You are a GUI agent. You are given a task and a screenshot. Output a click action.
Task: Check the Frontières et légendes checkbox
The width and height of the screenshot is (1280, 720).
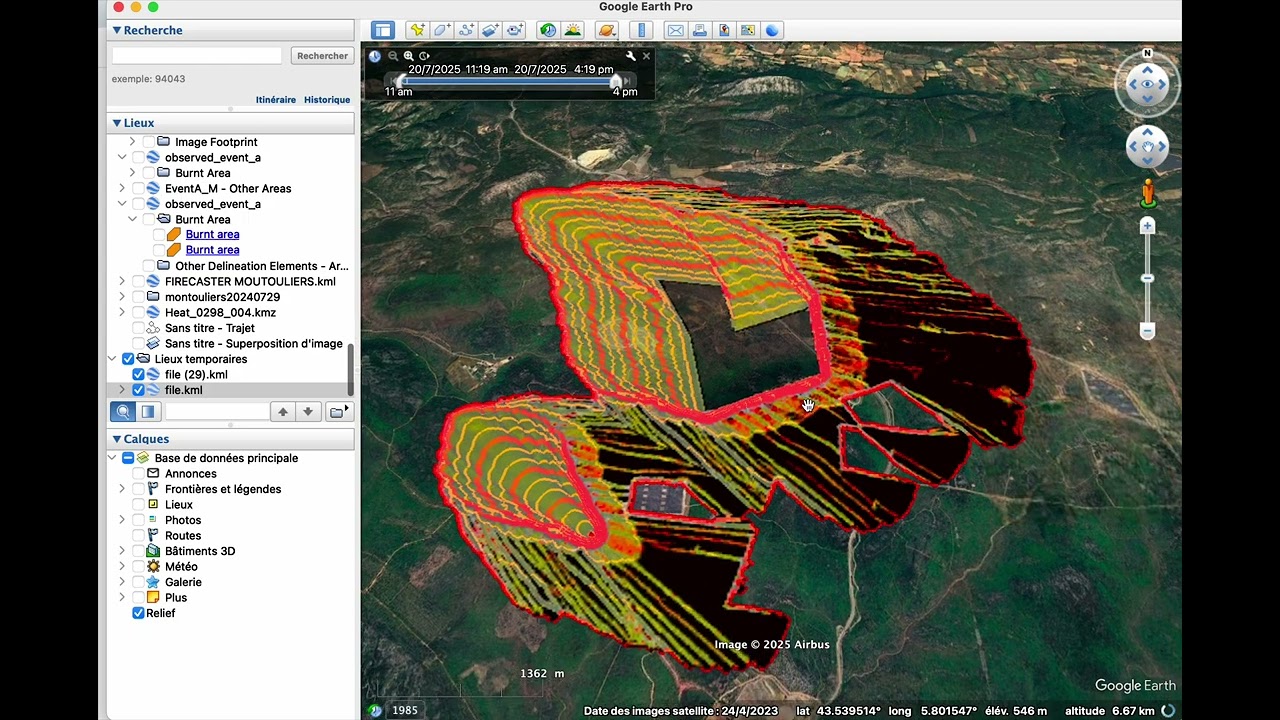click(139, 489)
